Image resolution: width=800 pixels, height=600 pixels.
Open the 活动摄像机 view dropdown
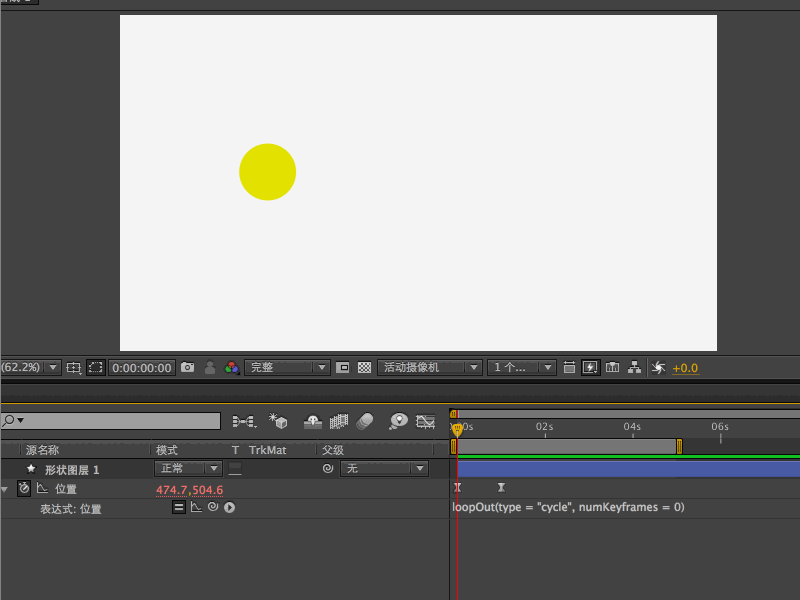(x=430, y=367)
